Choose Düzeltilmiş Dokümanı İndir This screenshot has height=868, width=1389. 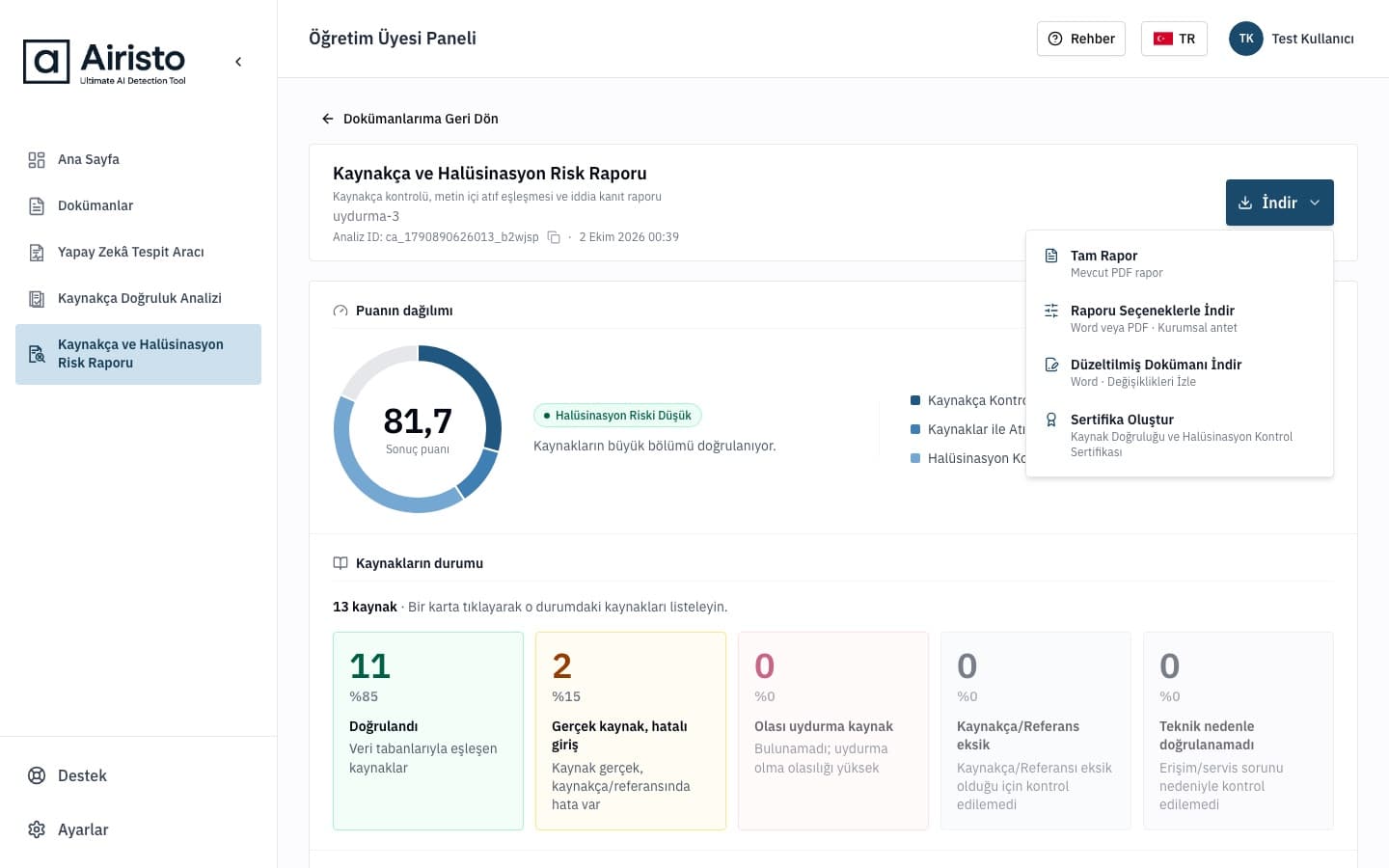pyautogui.click(x=1180, y=372)
